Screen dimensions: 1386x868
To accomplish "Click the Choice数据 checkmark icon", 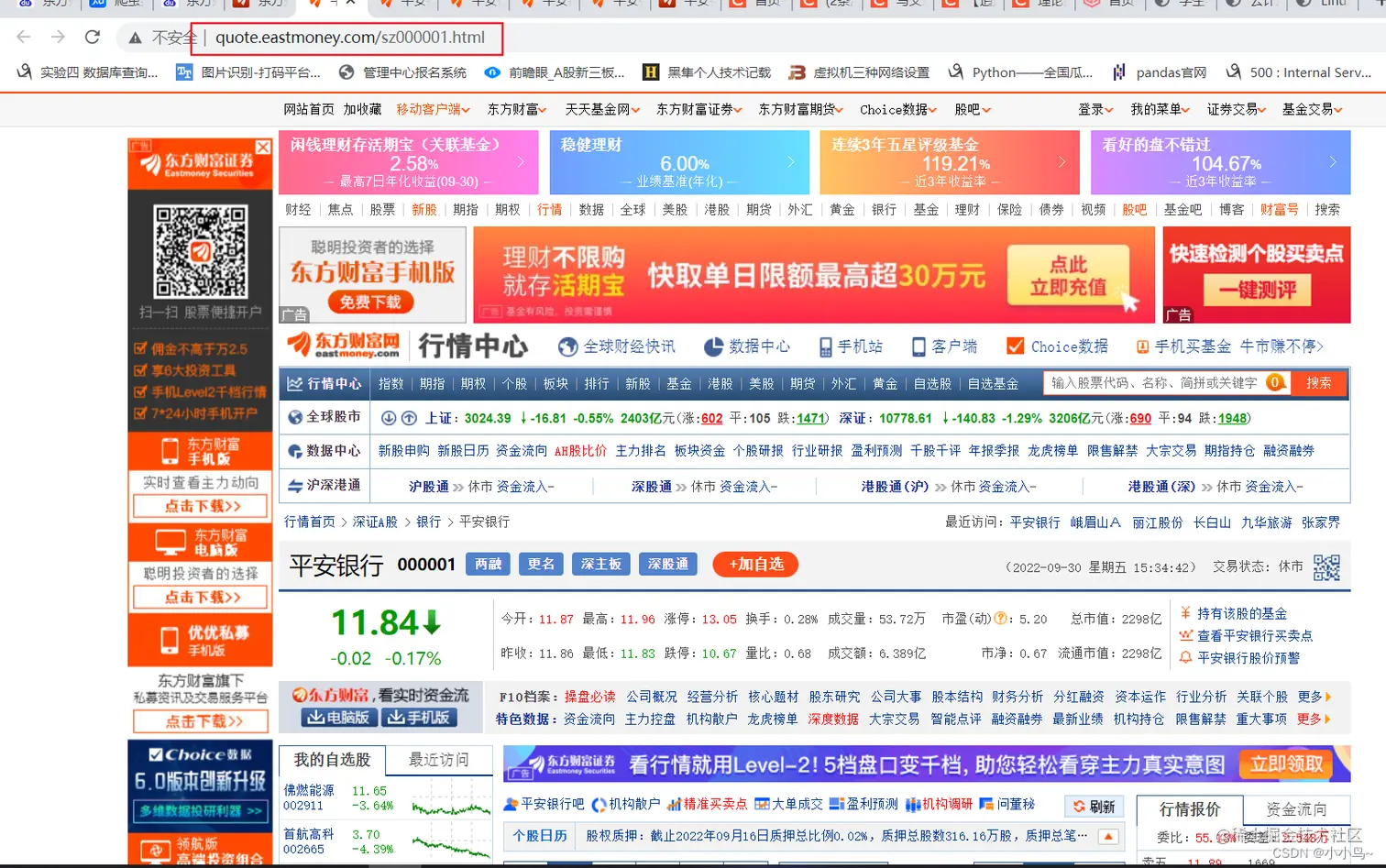I will [x=1015, y=346].
